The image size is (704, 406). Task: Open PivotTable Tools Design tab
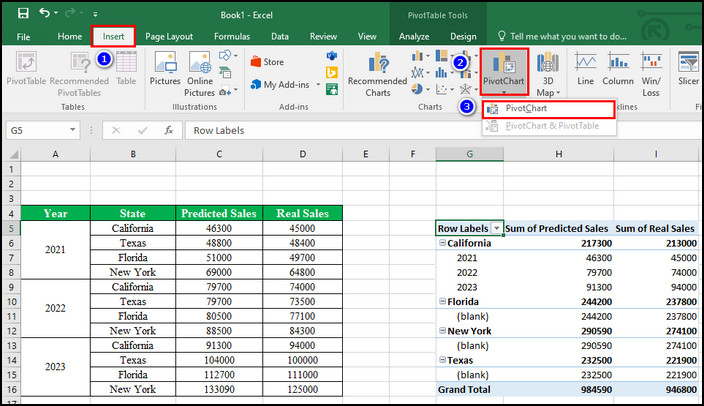tap(463, 37)
